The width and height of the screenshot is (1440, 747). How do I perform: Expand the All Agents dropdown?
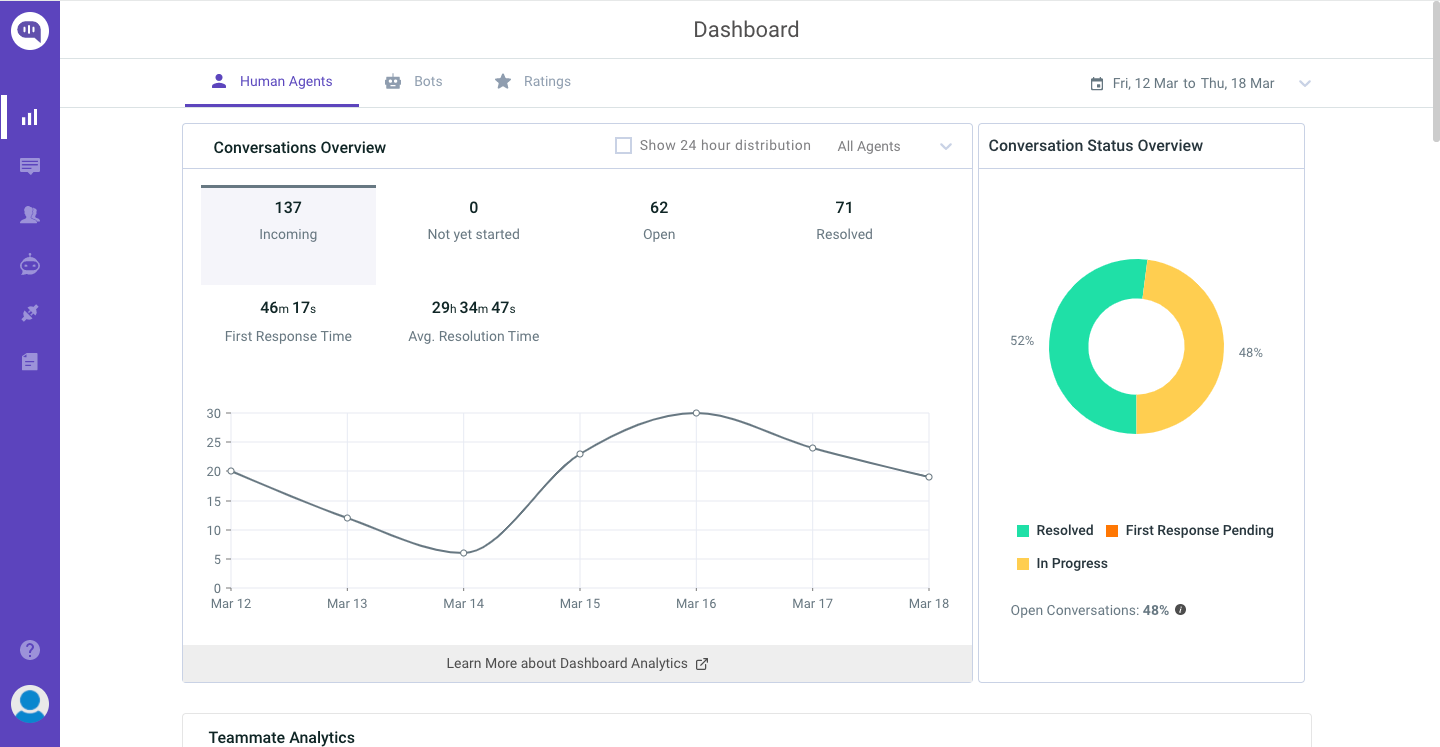894,147
